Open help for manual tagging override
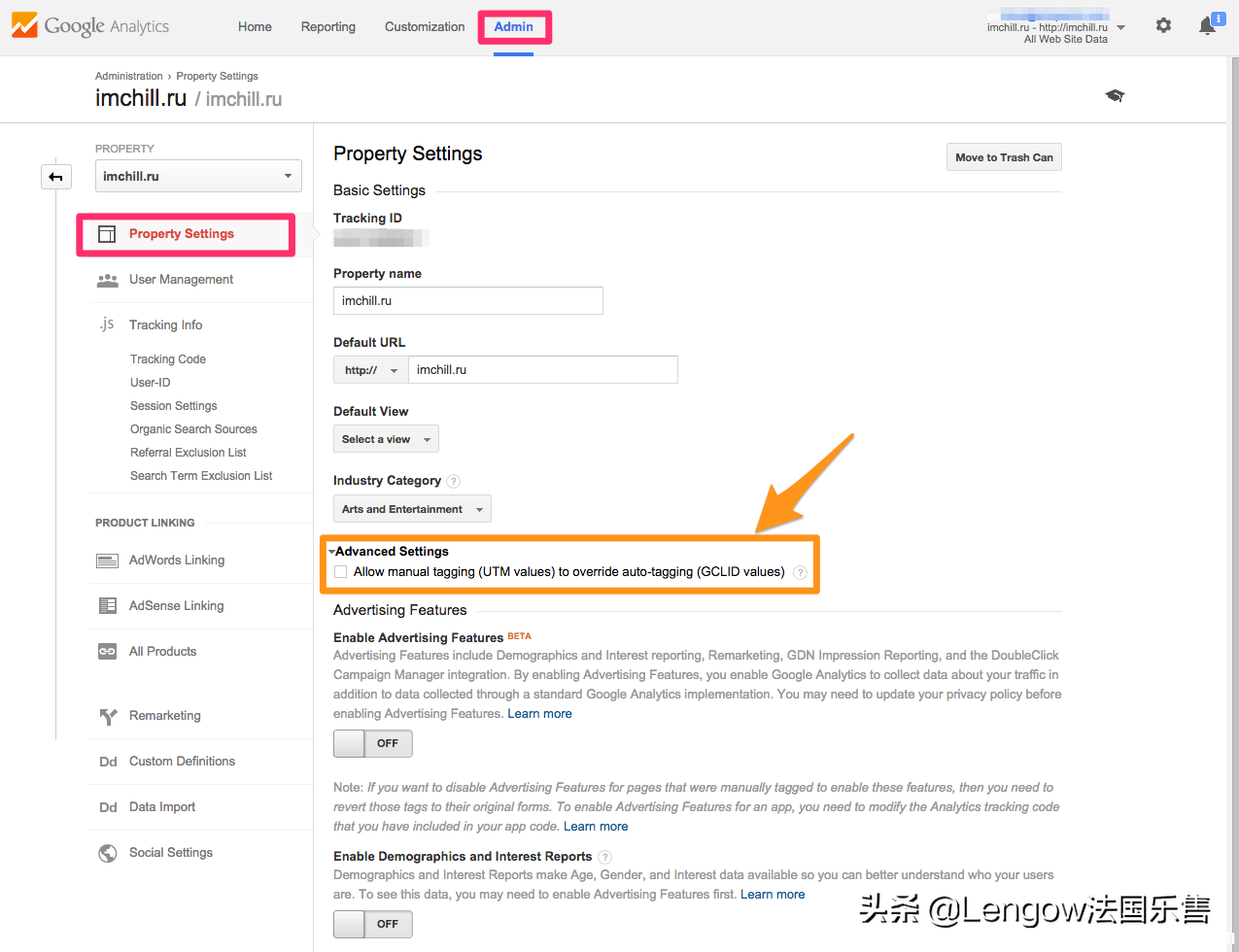 click(x=800, y=572)
